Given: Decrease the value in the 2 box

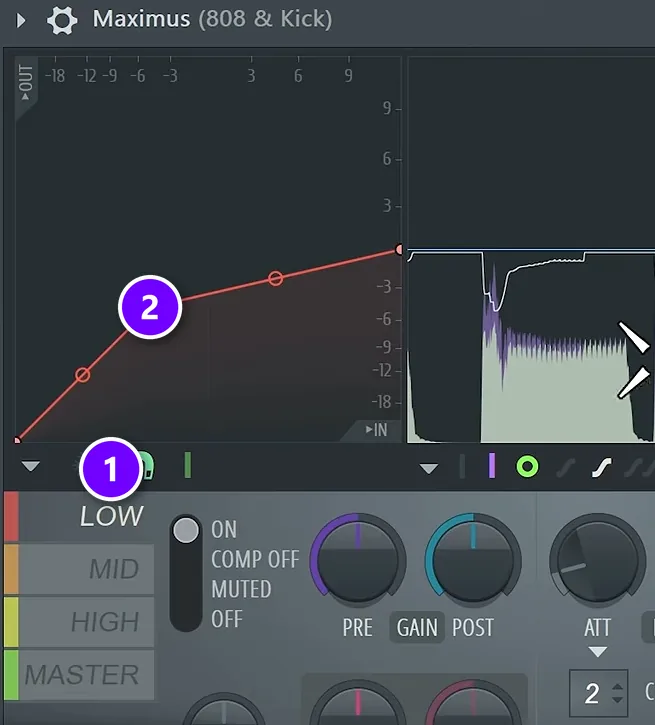Looking at the screenshot, I should pyautogui.click(x=617, y=699).
